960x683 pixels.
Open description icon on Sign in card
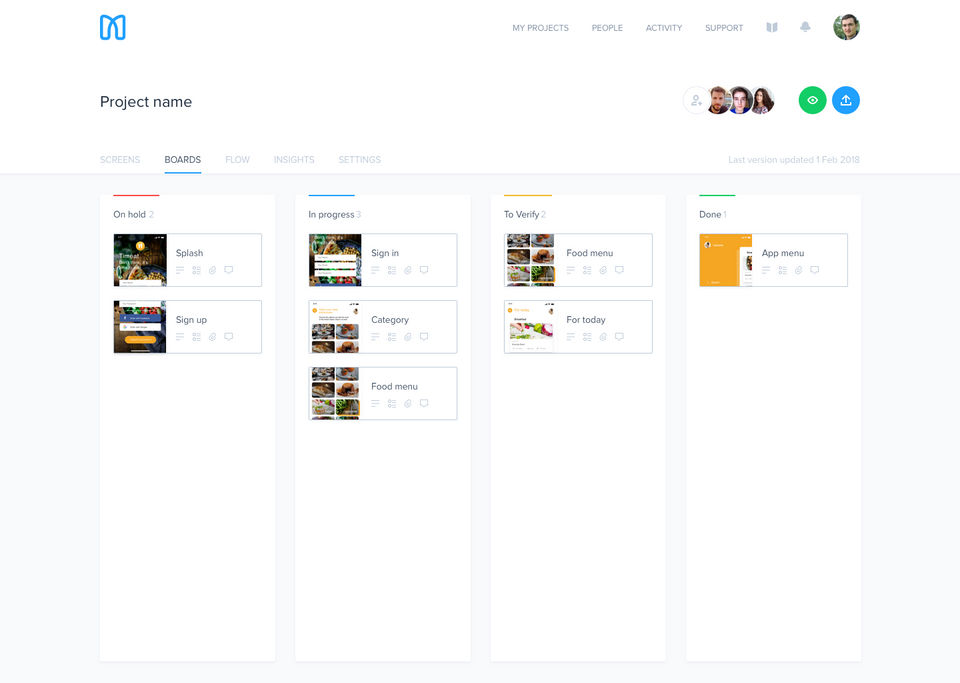point(375,270)
